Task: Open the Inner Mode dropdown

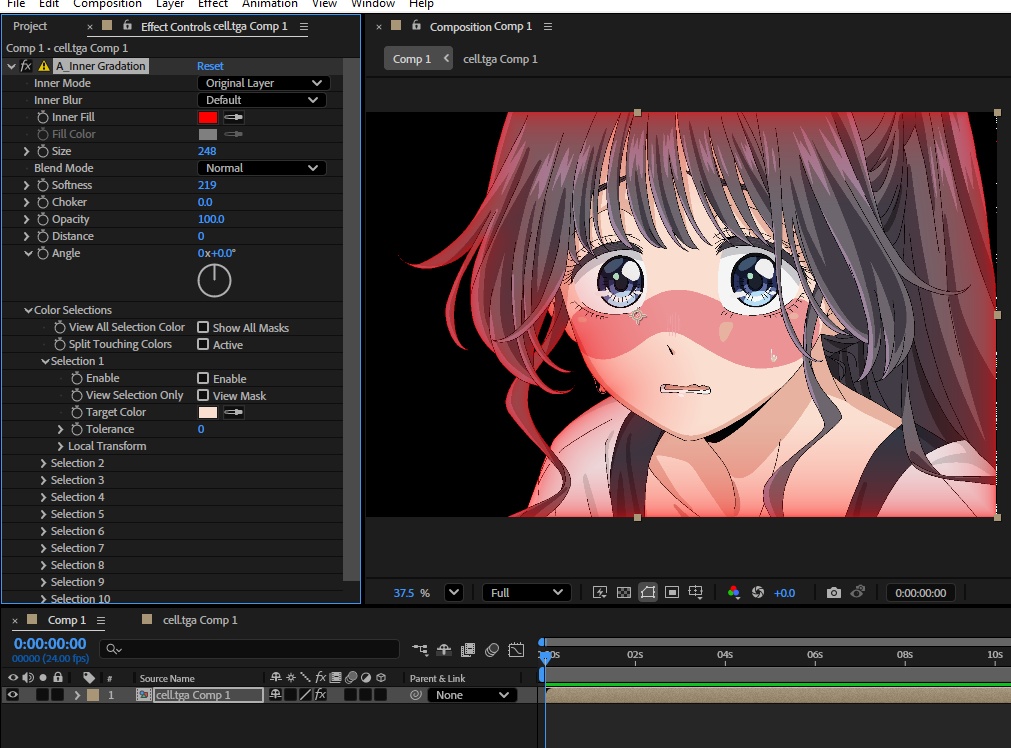Action: [262, 83]
